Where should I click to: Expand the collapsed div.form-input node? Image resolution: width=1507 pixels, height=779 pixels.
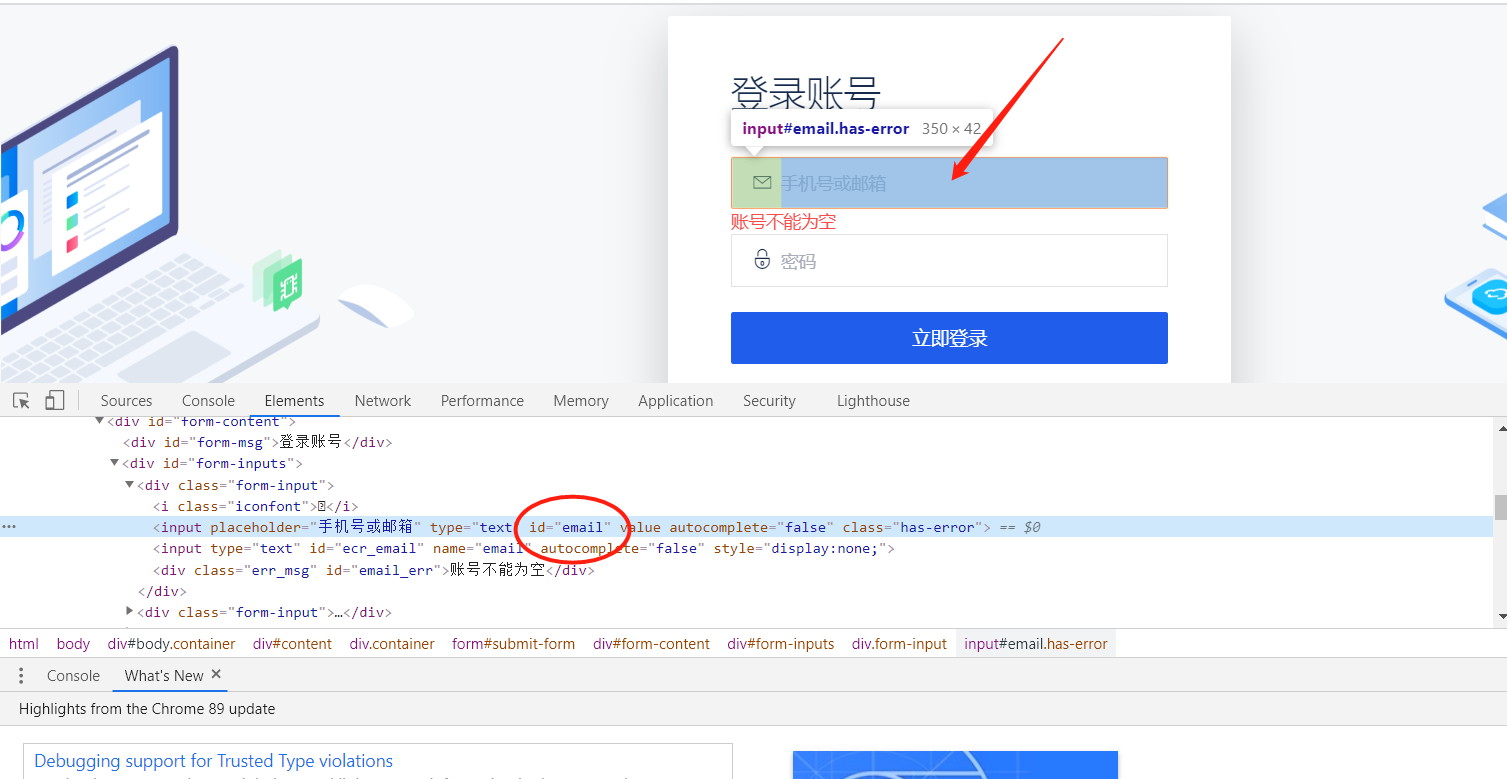129,611
